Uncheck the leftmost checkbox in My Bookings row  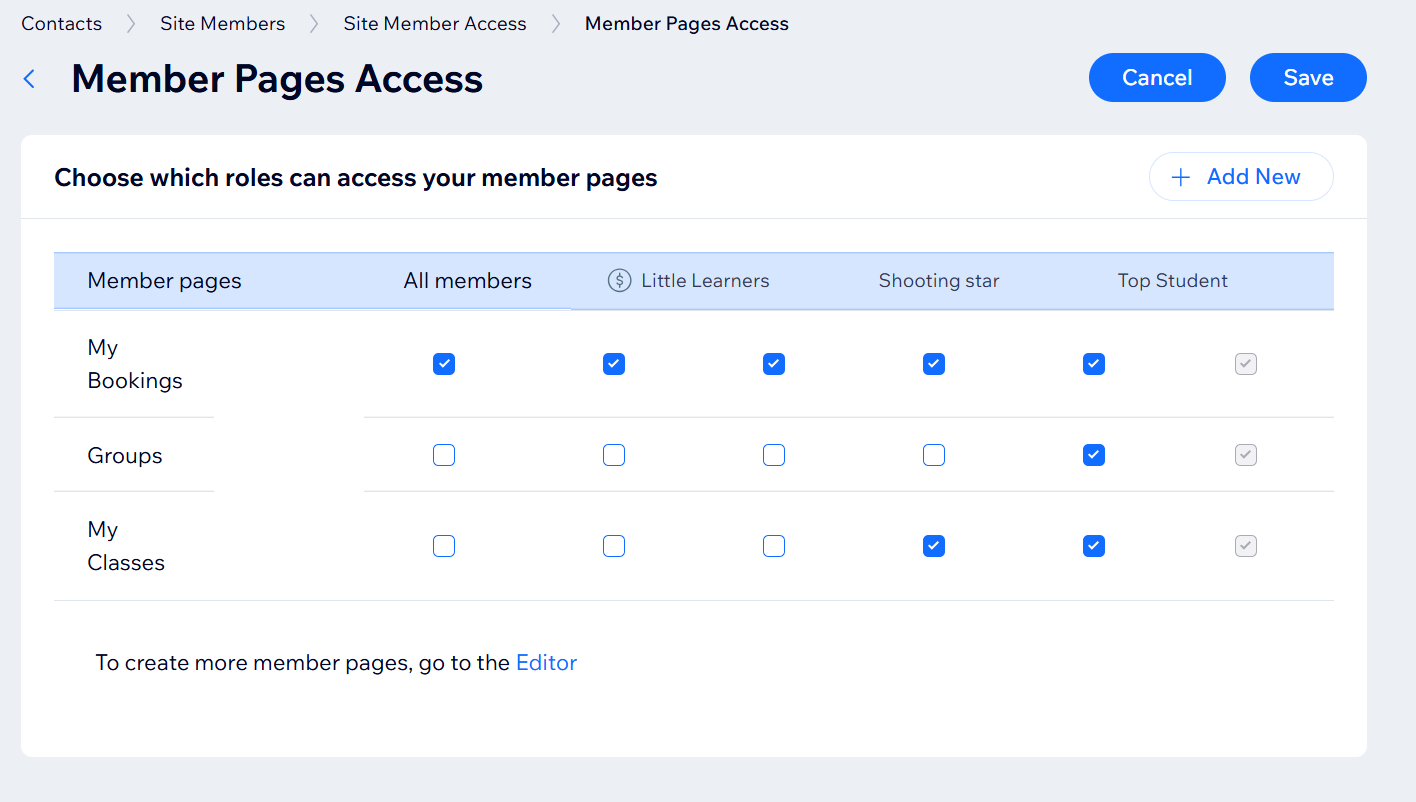click(444, 364)
